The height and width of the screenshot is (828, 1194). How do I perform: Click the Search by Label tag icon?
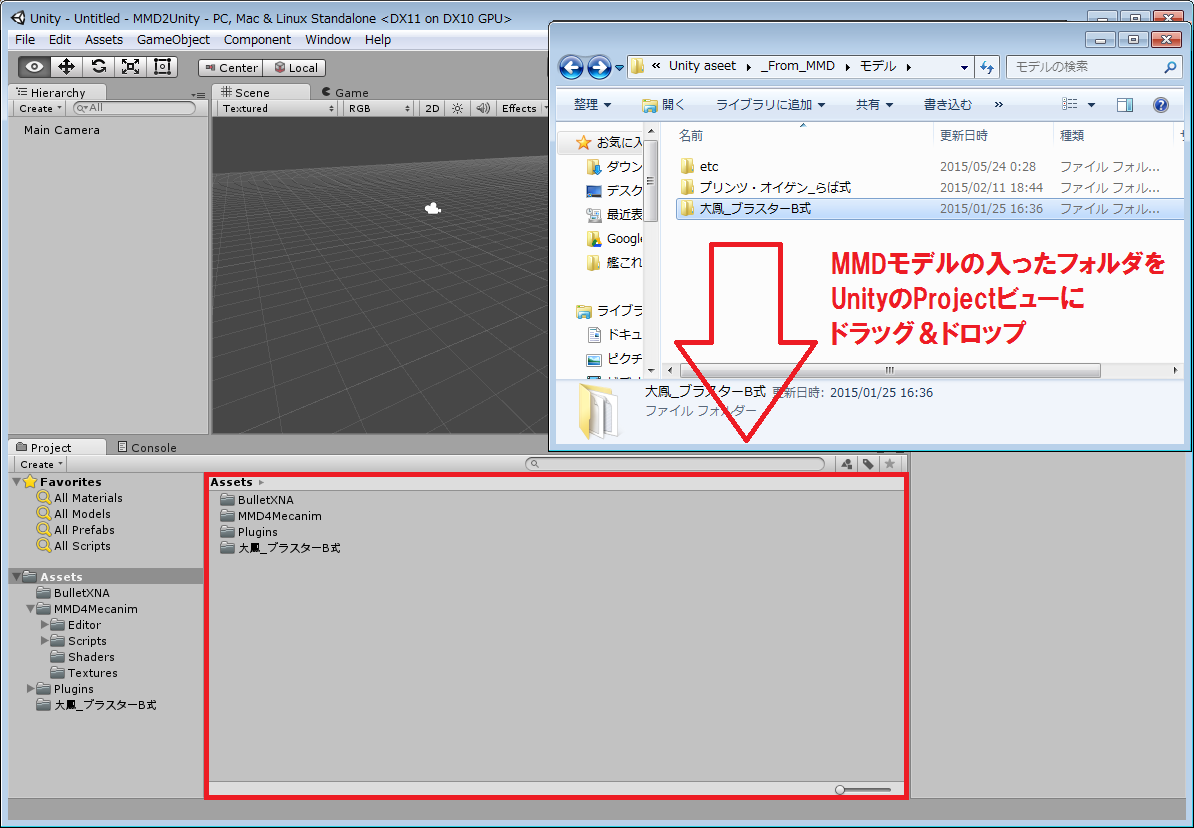pyautogui.click(x=867, y=463)
